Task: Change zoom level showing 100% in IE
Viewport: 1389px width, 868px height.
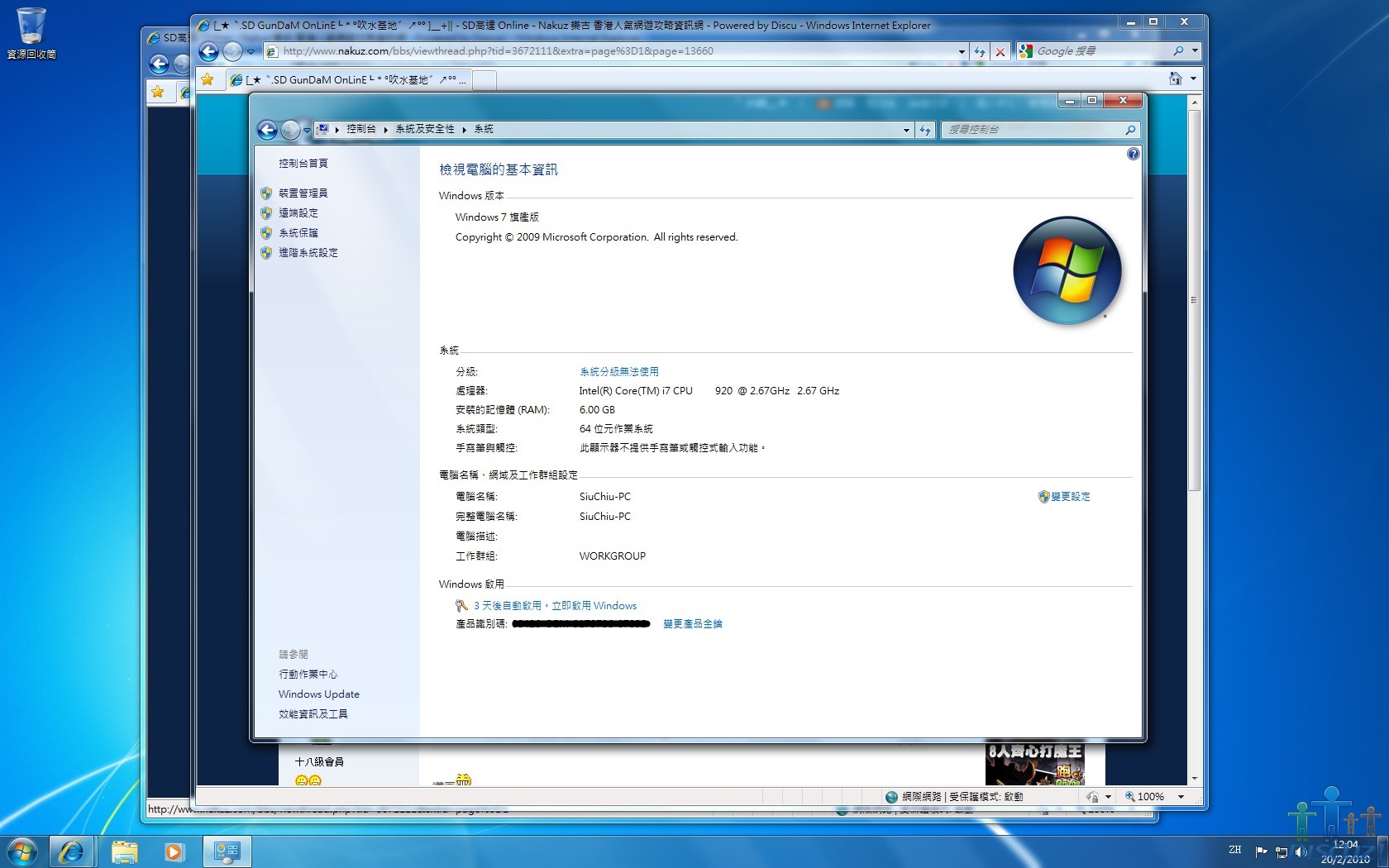Action: tap(1145, 797)
